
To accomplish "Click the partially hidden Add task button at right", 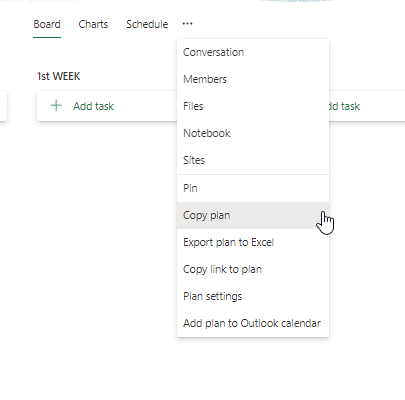I will pyautogui.click(x=367, y=106).
